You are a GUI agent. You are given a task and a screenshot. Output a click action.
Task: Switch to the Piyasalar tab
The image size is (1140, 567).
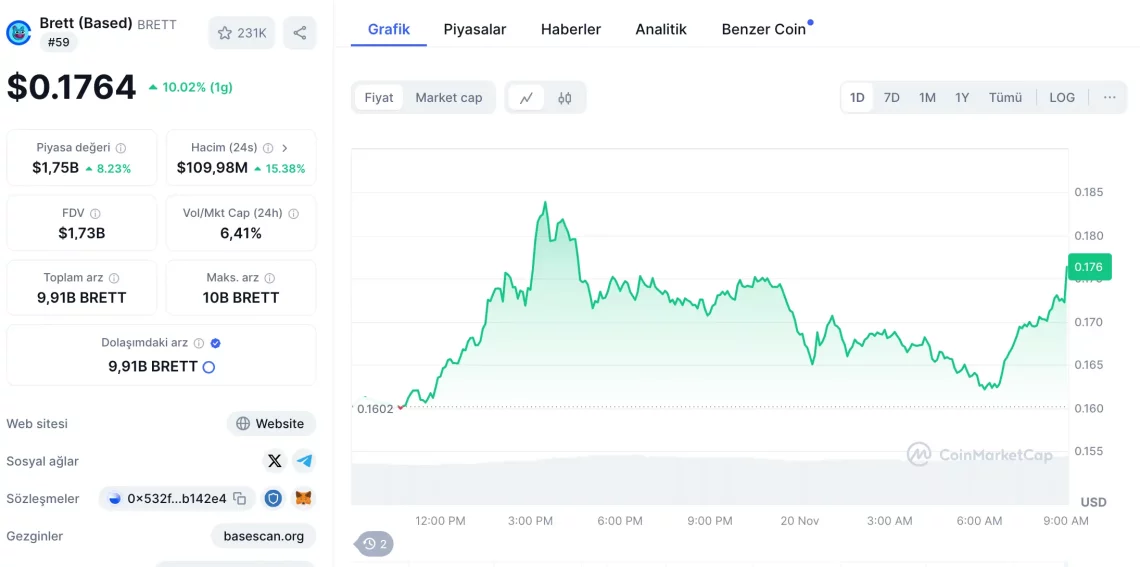point(475,29)
